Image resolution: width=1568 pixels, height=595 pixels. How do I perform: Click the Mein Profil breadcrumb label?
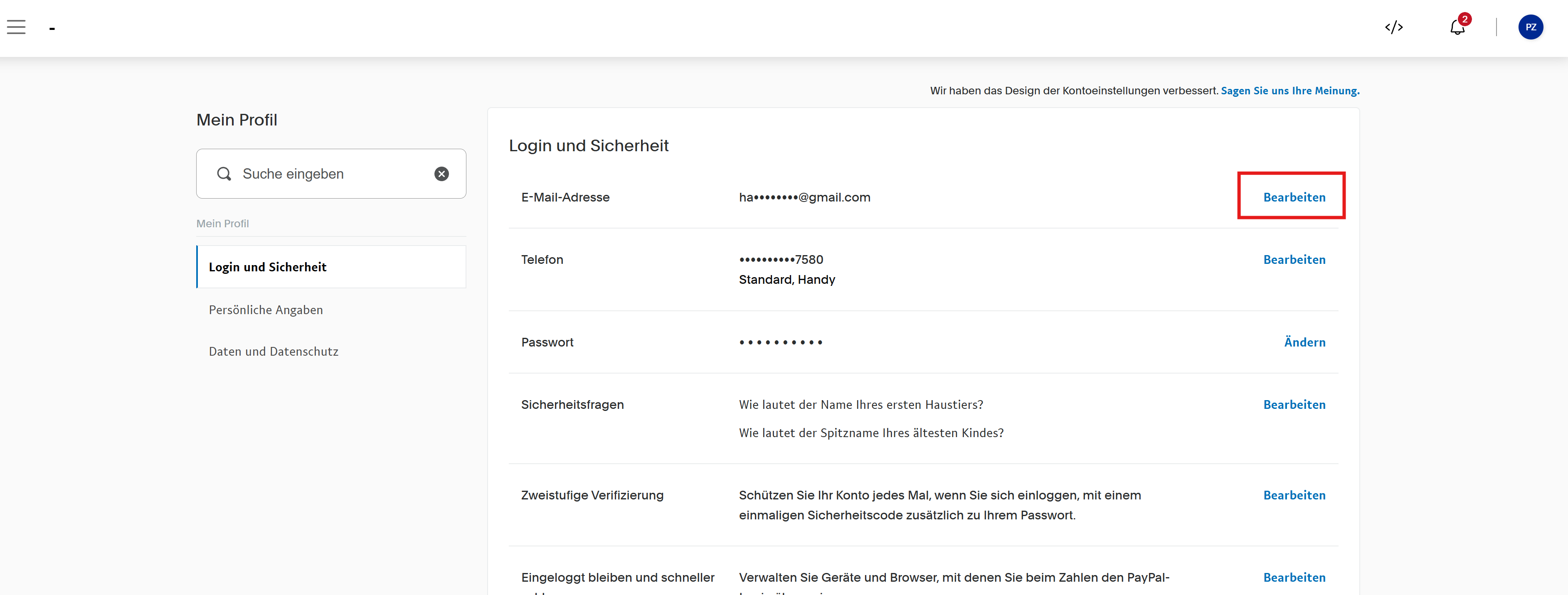click(223, 223)
